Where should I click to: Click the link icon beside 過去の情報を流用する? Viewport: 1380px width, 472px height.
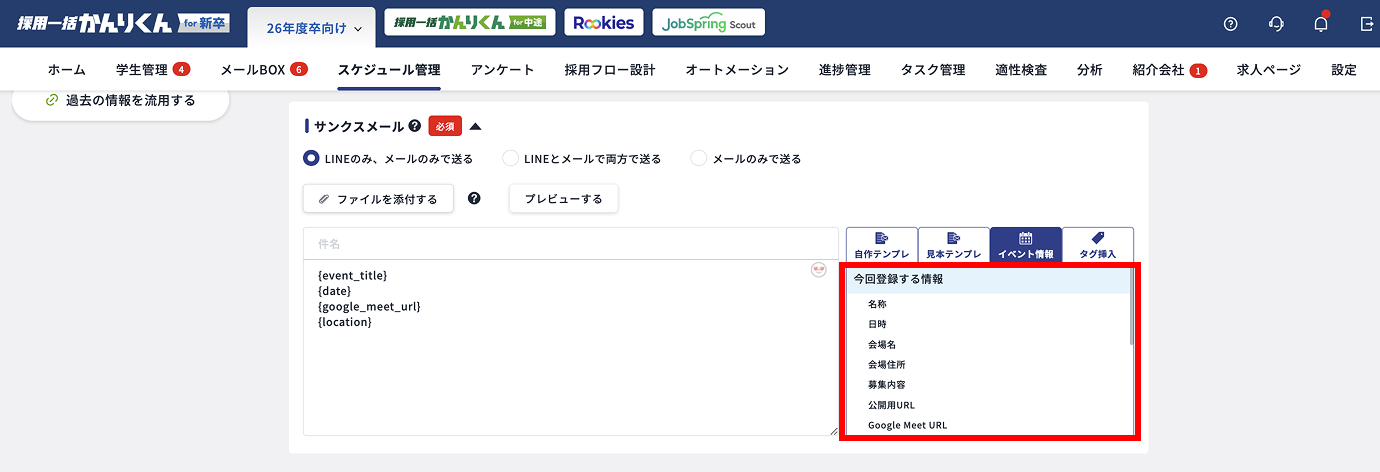[x=52, y=100]
